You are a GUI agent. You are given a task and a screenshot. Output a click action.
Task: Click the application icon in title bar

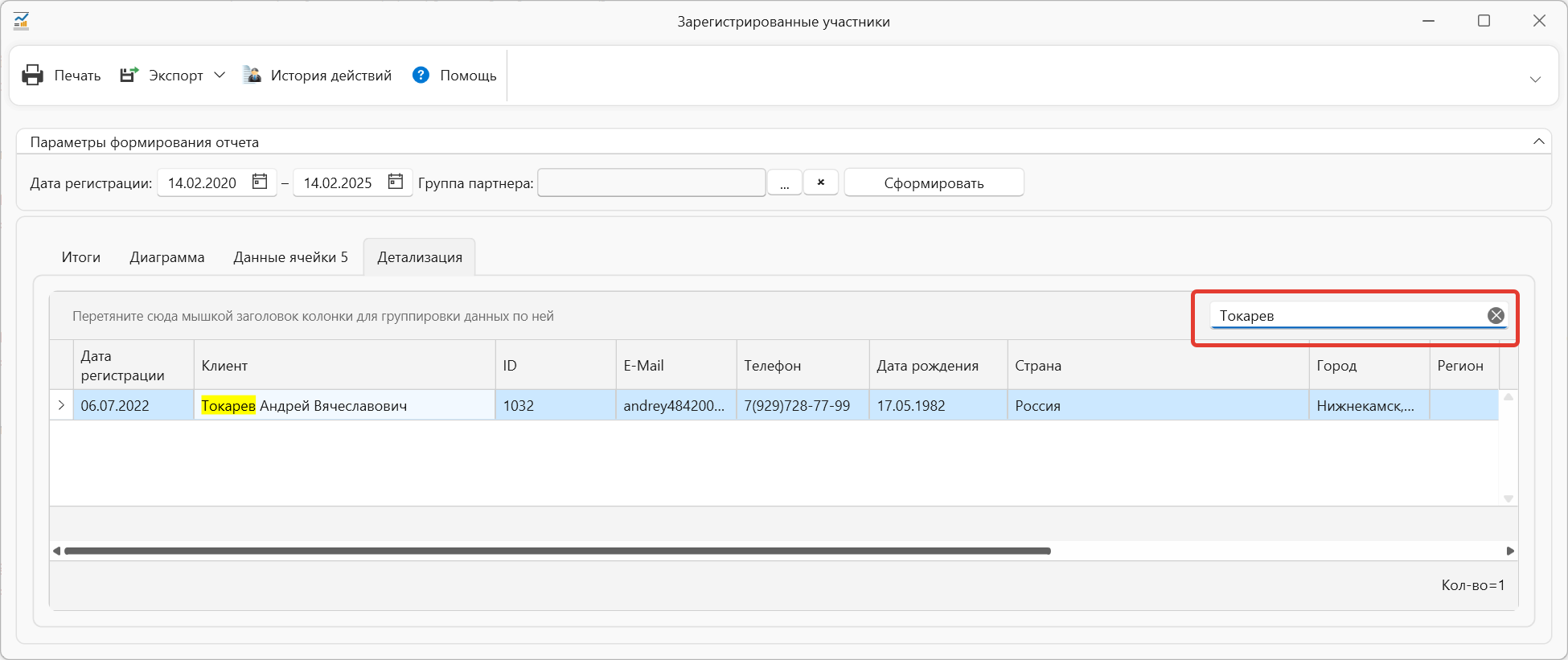coord(22,21)
